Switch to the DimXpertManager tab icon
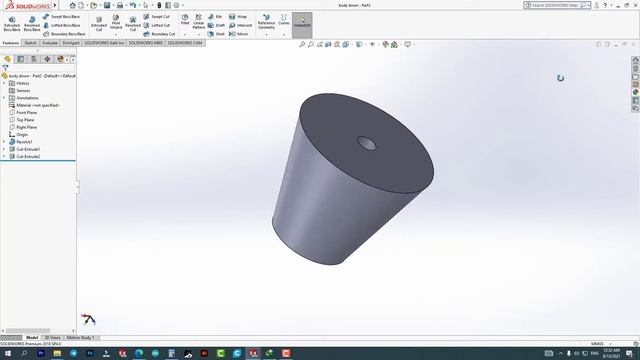The image size is (640, 360). click(47, 59)
